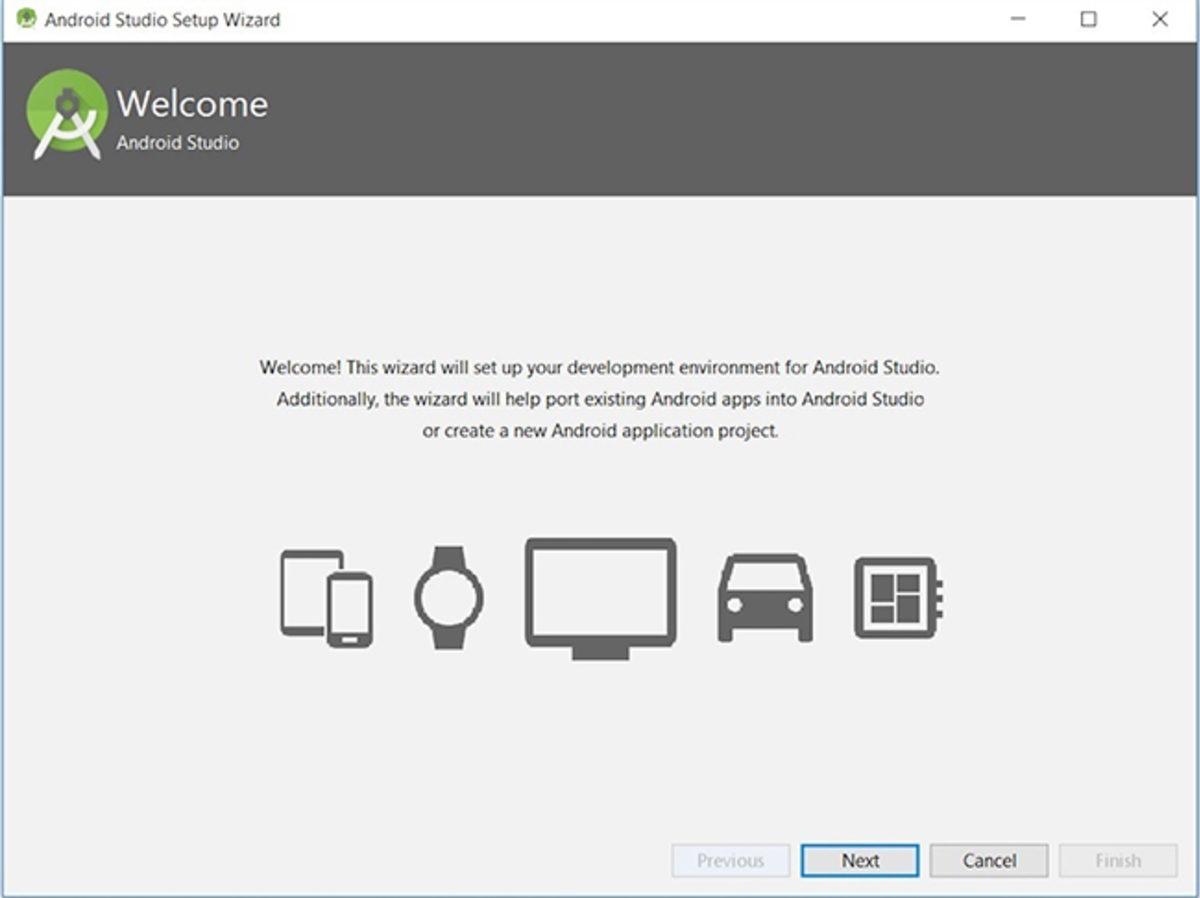Click the disabled Previous button
1200x898 pixels.
(x=730, y=860)
